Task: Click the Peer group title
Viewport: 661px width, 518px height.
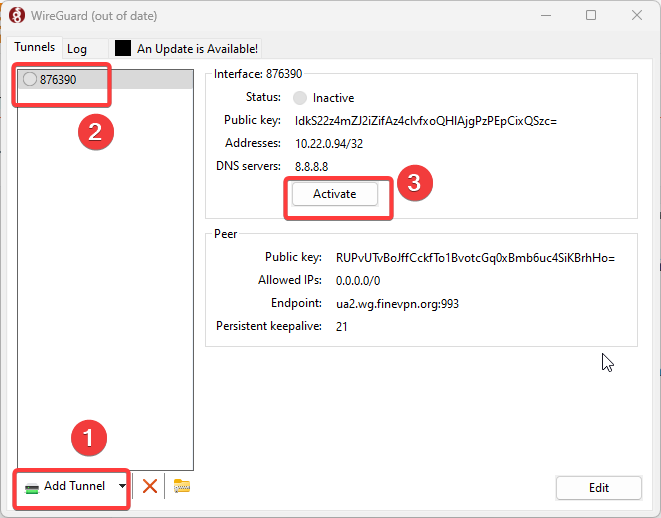Action: [226, 234]
